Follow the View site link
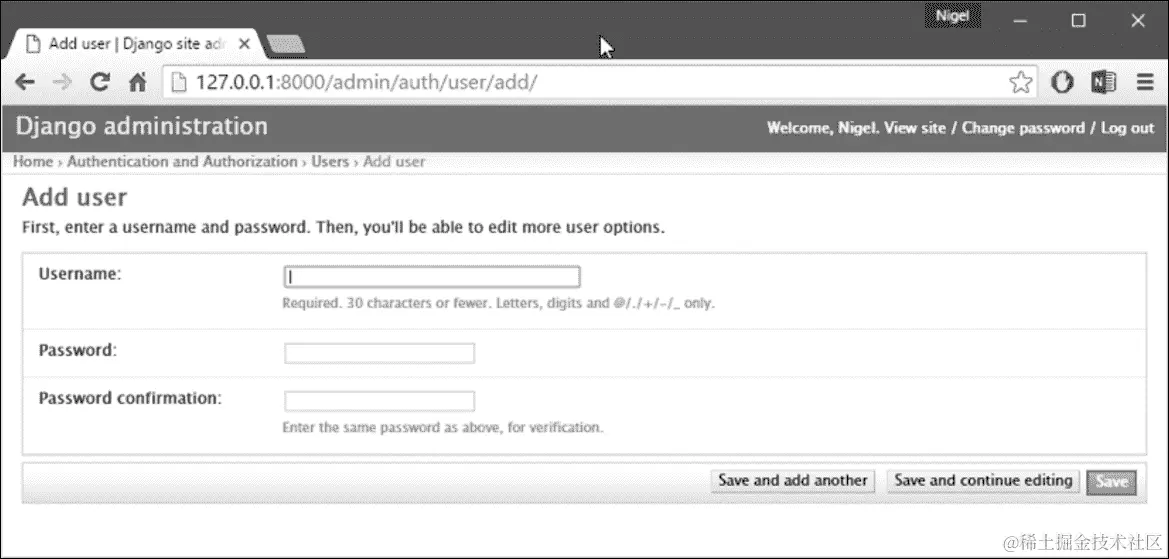This screenshot has height=559, width=1169. pos(914,128)
